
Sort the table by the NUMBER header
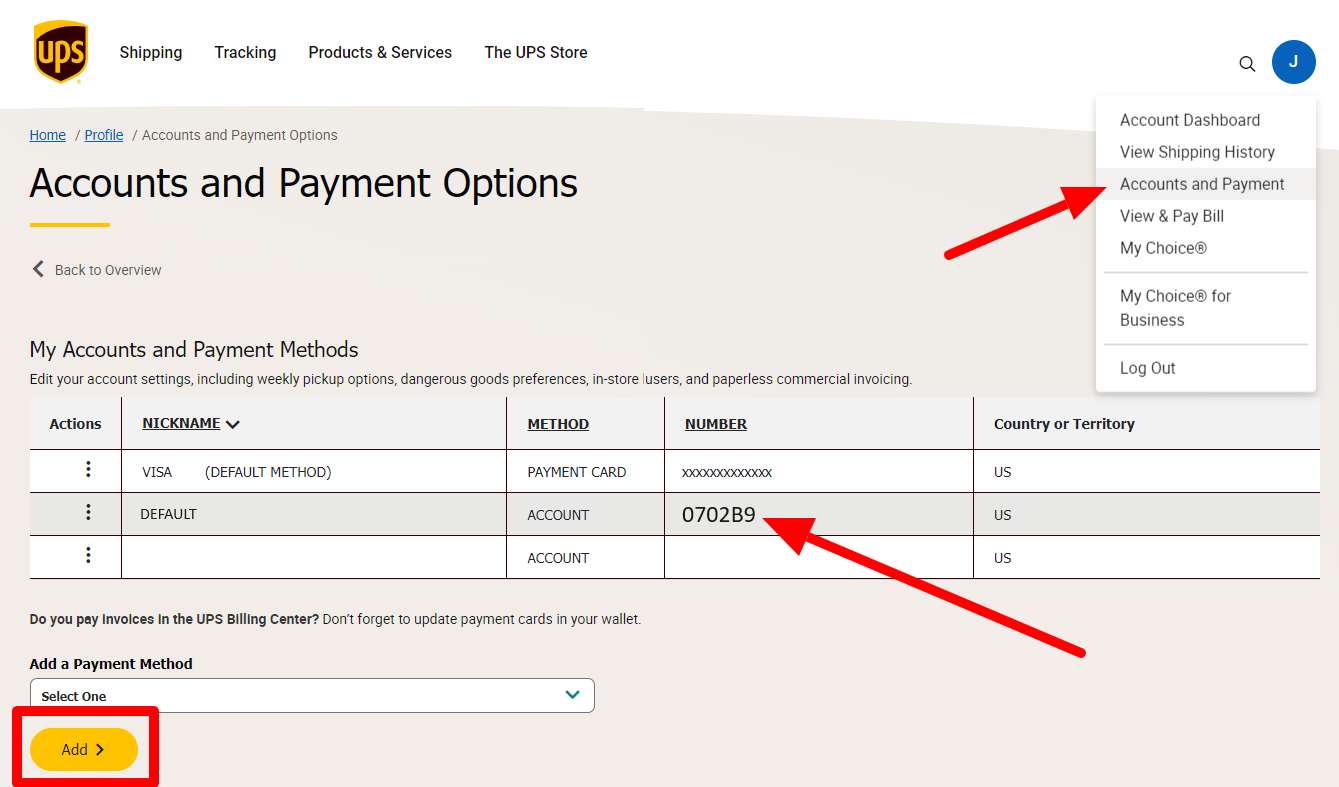[716, 424]
